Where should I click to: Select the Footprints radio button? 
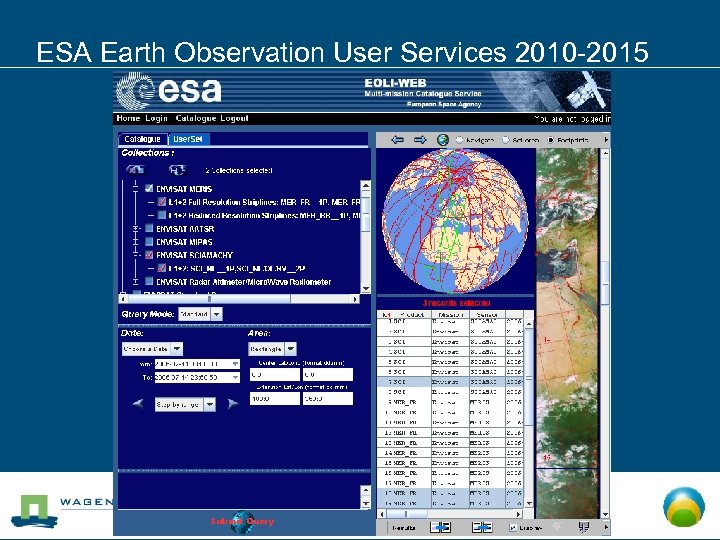(x=551, y=140)
